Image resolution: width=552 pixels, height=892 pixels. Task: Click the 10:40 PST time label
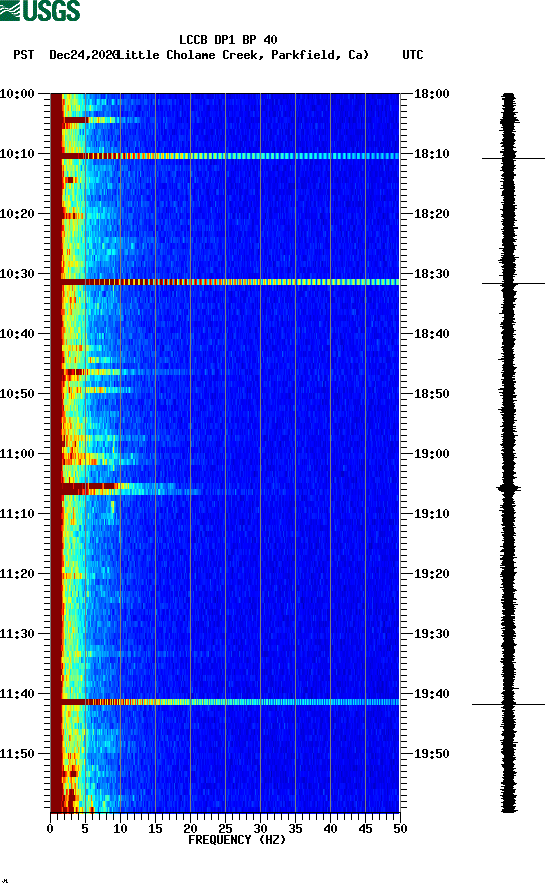[17, 334]
